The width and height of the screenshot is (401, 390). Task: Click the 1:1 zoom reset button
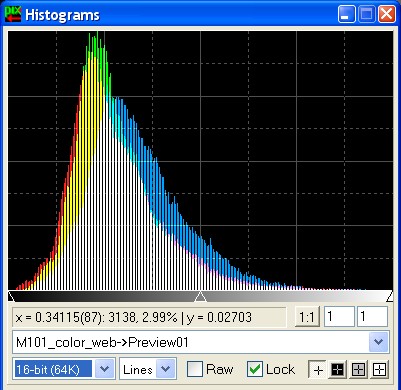(307, 317)
